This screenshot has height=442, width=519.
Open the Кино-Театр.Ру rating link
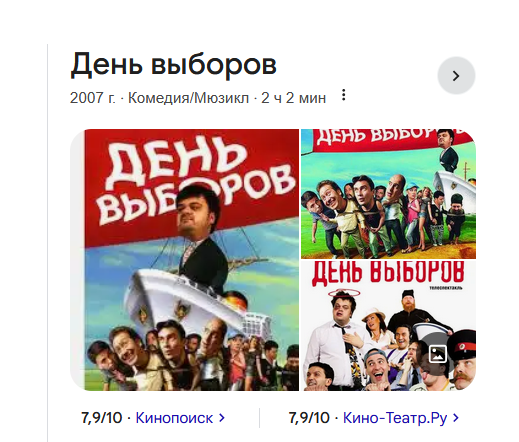tap(395, 418)
